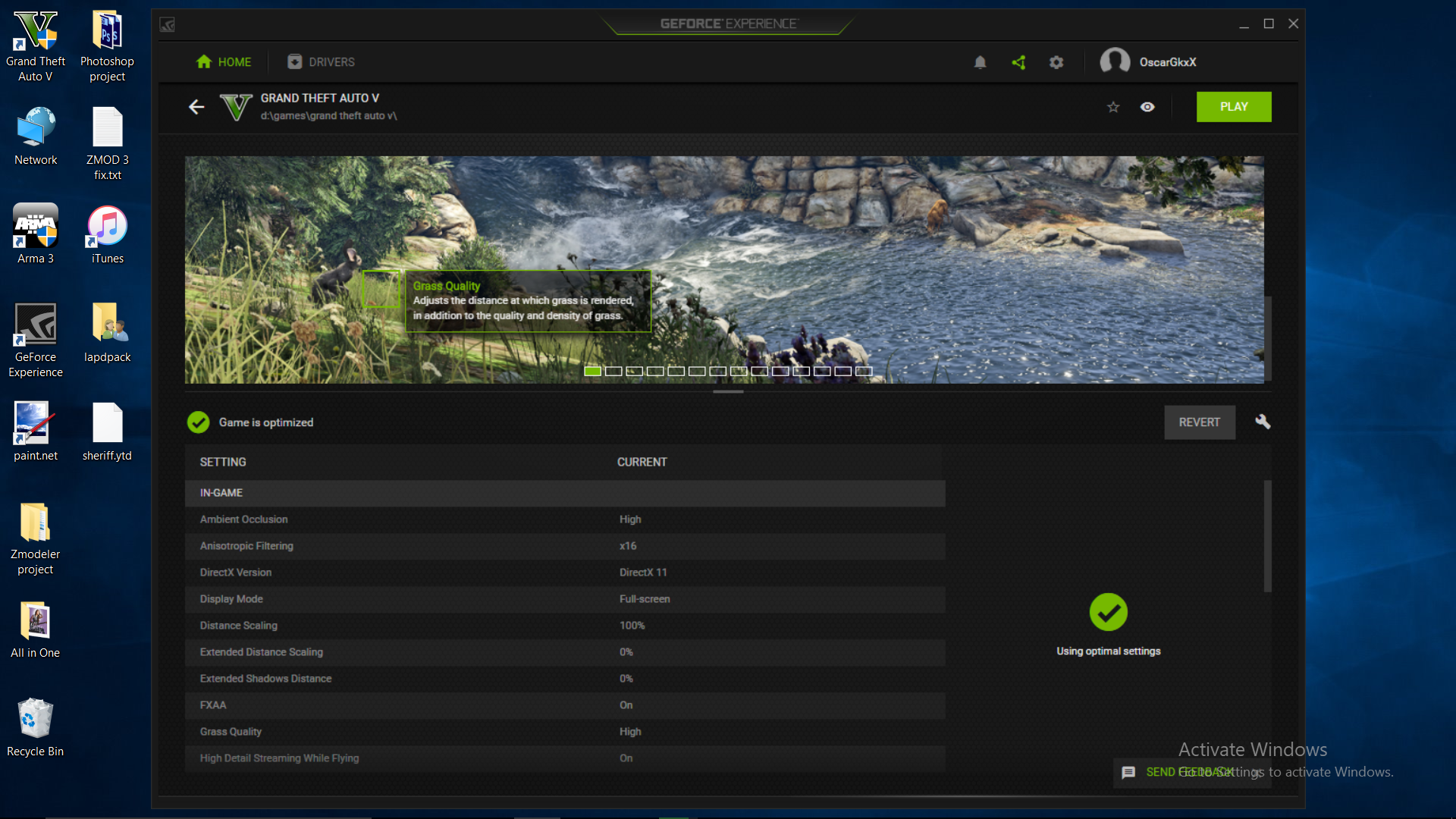This screenshot has height=819, width=1456.
Task: Open the settings gear icon
Action: (x=1056, y=62)
